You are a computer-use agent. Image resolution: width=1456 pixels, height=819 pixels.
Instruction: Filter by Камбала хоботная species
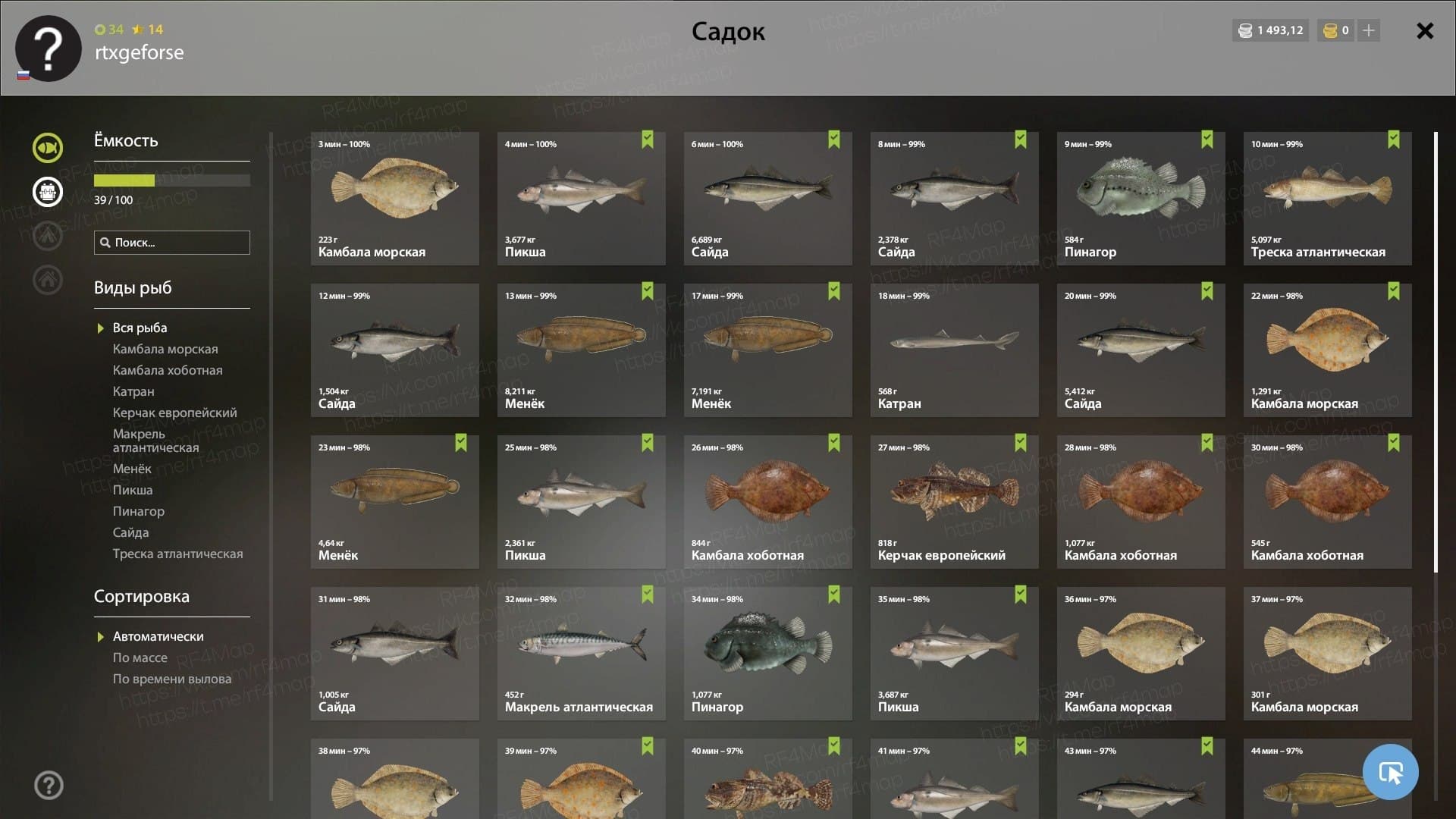[168, 370]
